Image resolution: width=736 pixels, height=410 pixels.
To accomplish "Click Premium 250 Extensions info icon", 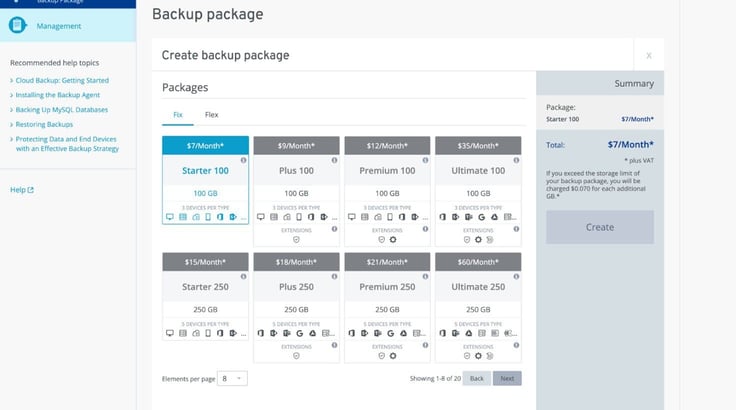I will coord(425,345).
